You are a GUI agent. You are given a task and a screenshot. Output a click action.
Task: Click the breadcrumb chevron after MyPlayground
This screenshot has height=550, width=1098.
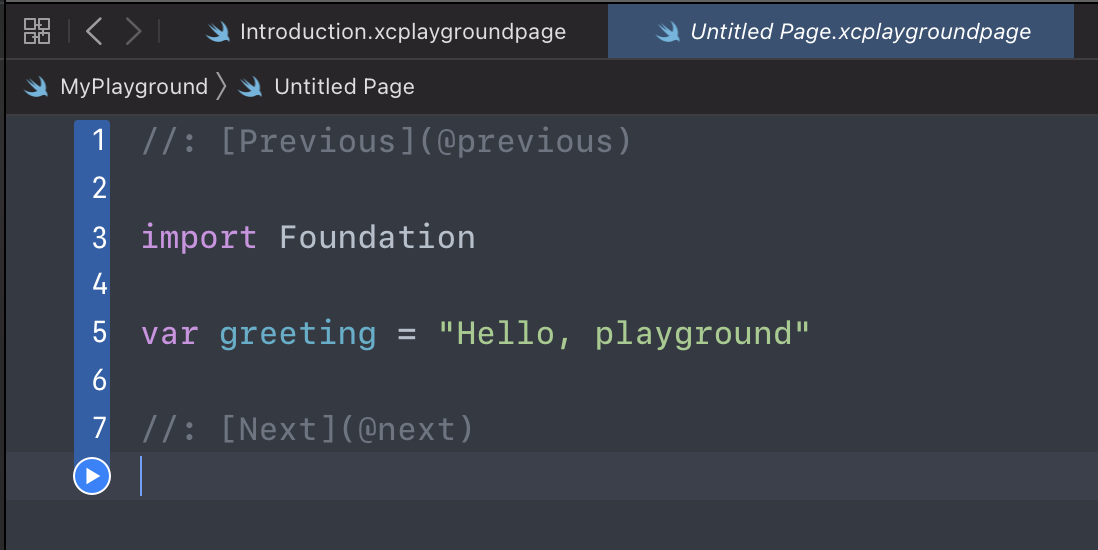(222, 87)
